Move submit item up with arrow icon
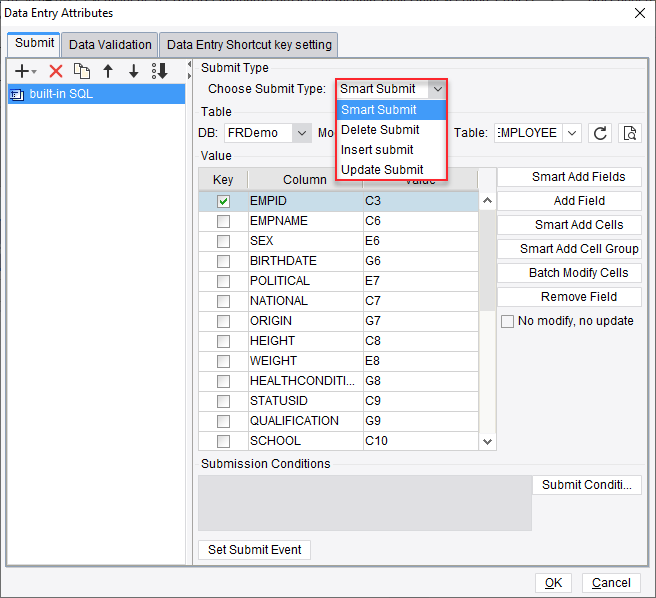 (108, 71)
